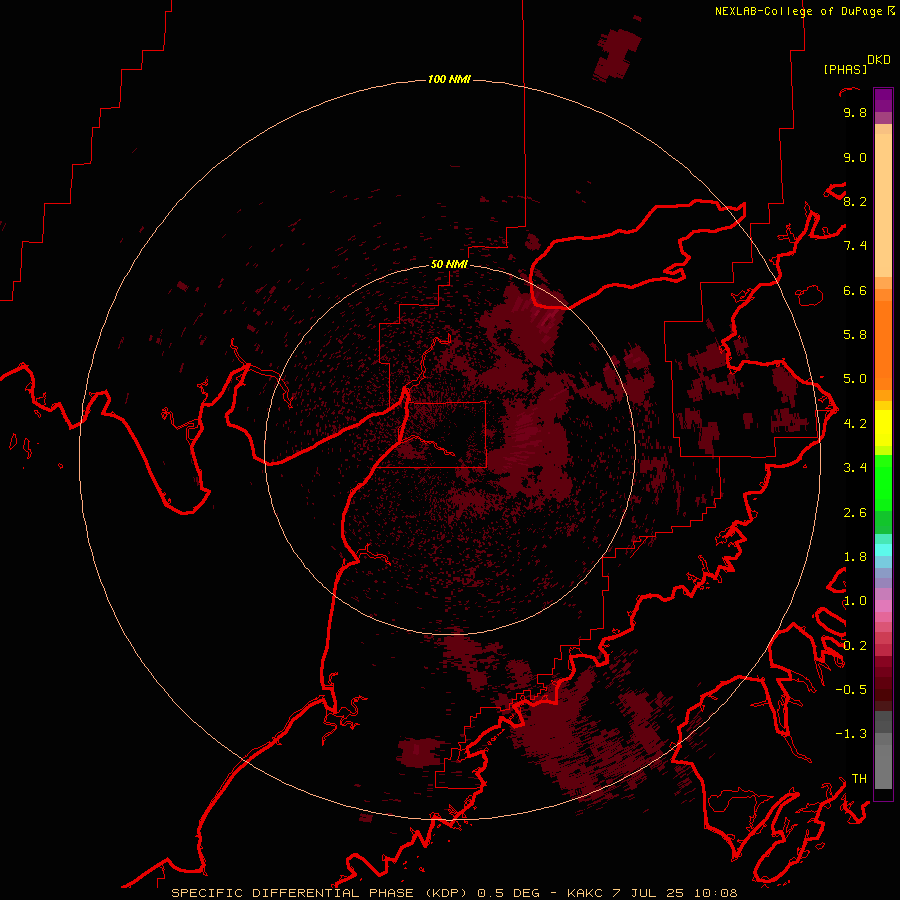The height and width of the screenshot is (900, 900).
Task: Click the 0.2 scale value
Action: point(855,646)
